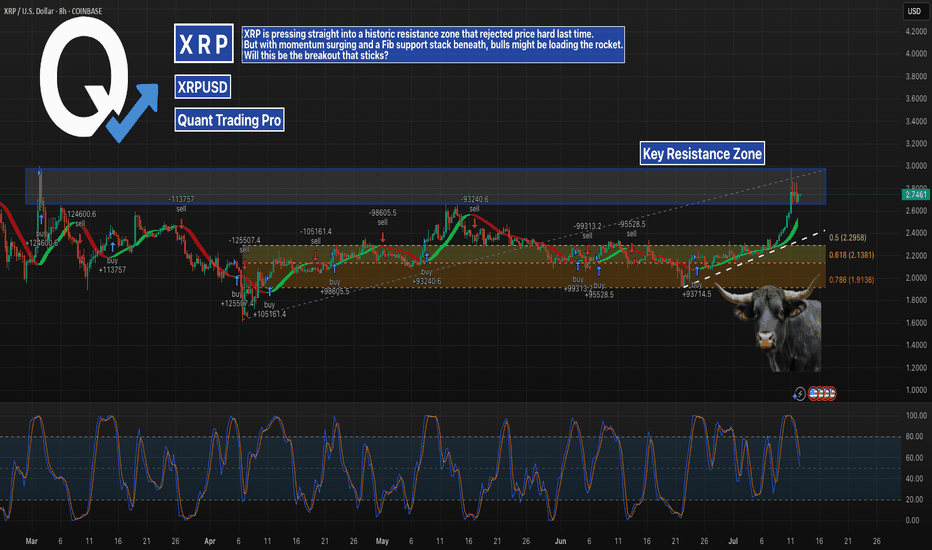Click the -99313.2 sell trade label
This screenshot has height=550, width=932.
tap(587, 231)
